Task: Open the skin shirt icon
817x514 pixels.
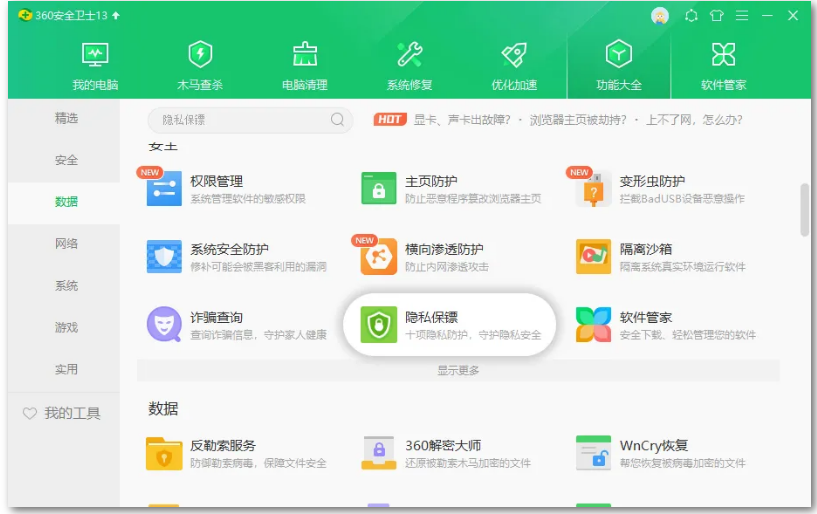Action: coord(717,16)
